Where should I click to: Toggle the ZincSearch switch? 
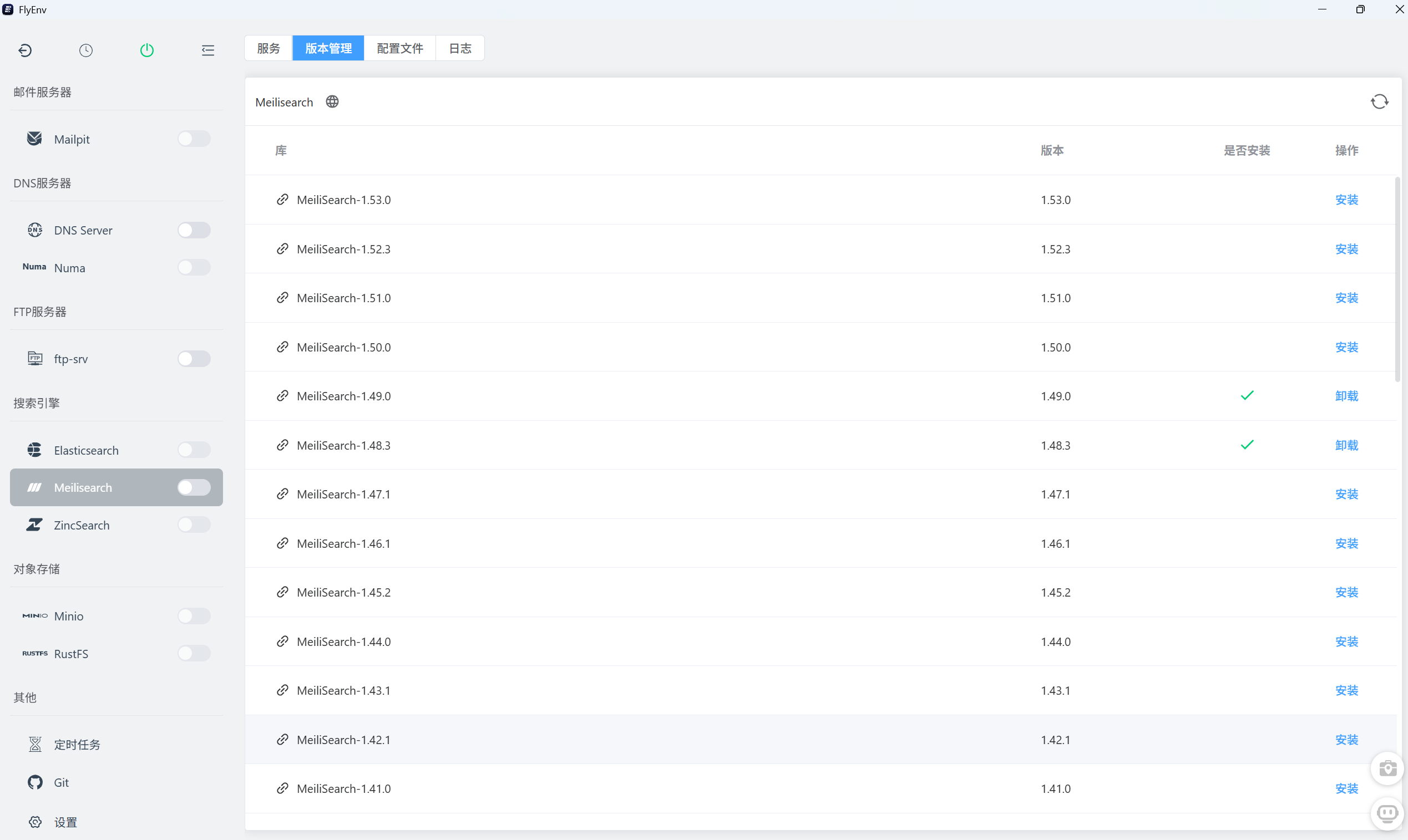194,525
